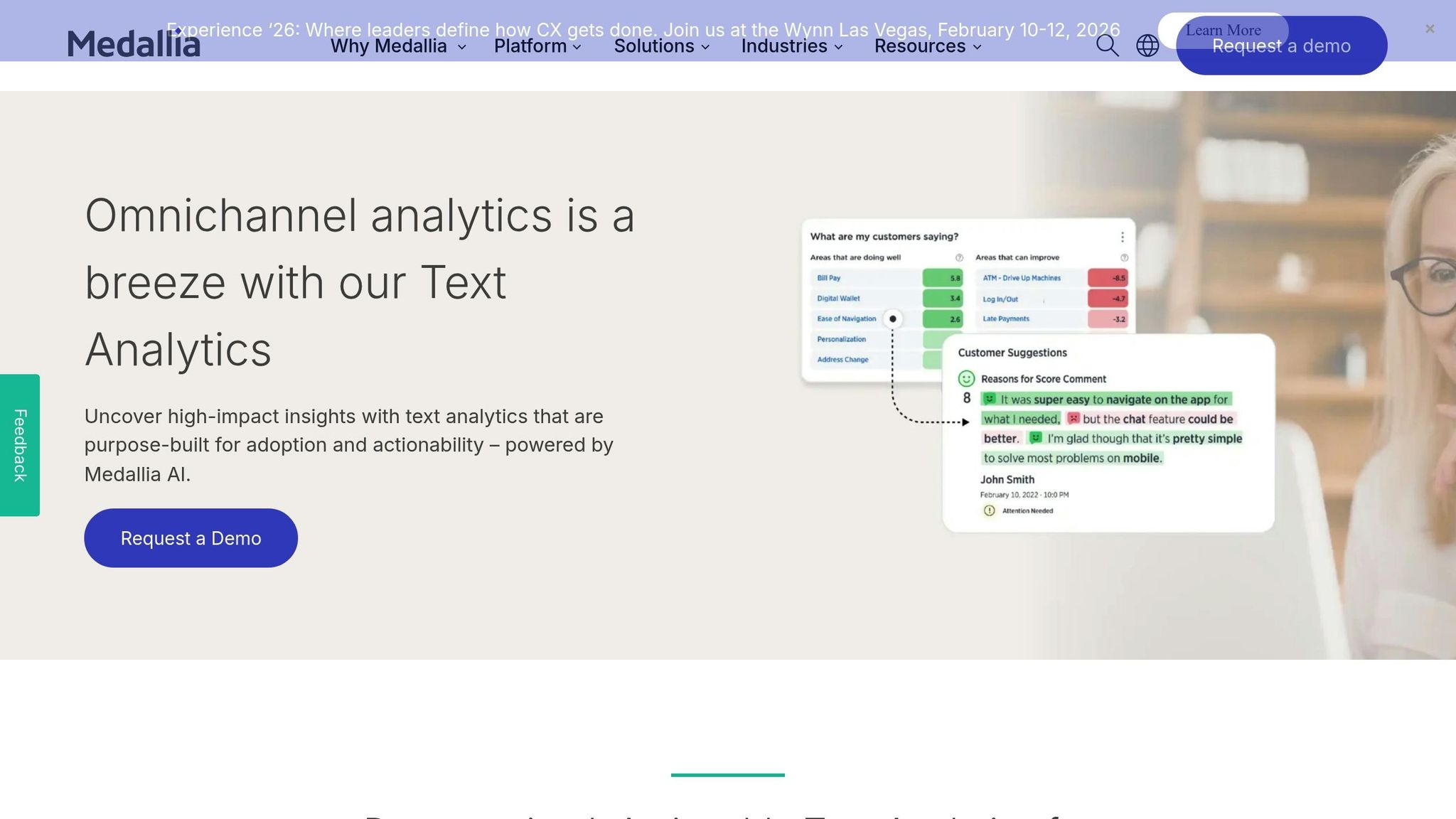Click the globe language selector icon
Screen dimensions: 1456x819
[x=1147, y=45]
